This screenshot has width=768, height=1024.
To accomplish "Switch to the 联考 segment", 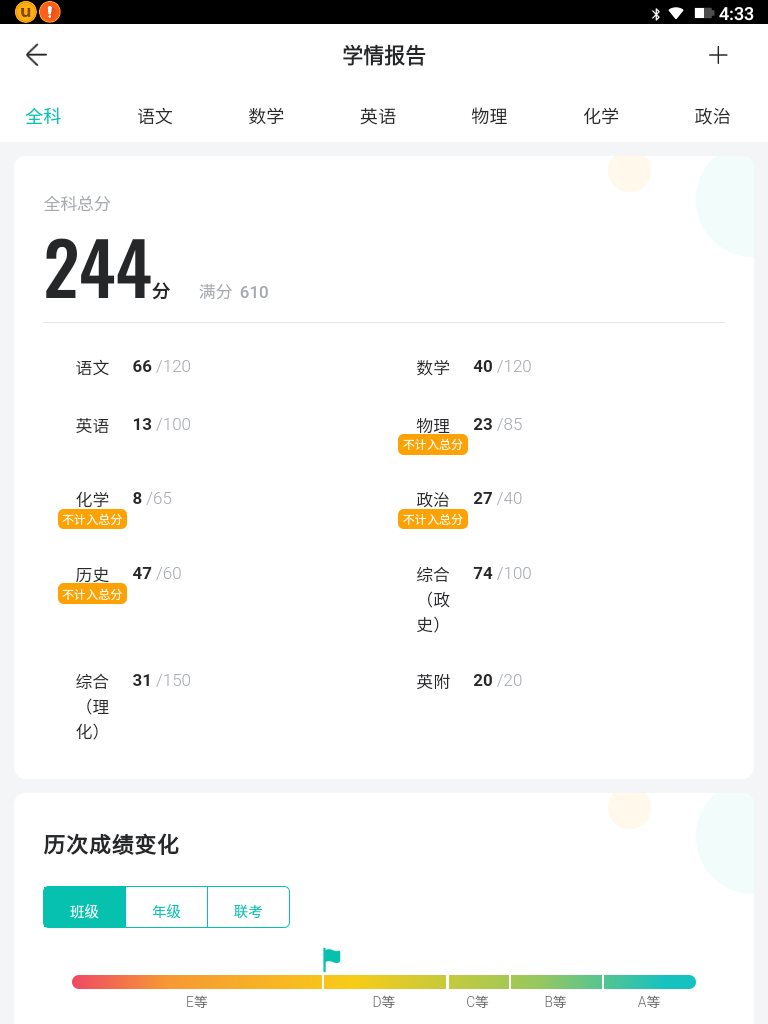I will [248, 908].
